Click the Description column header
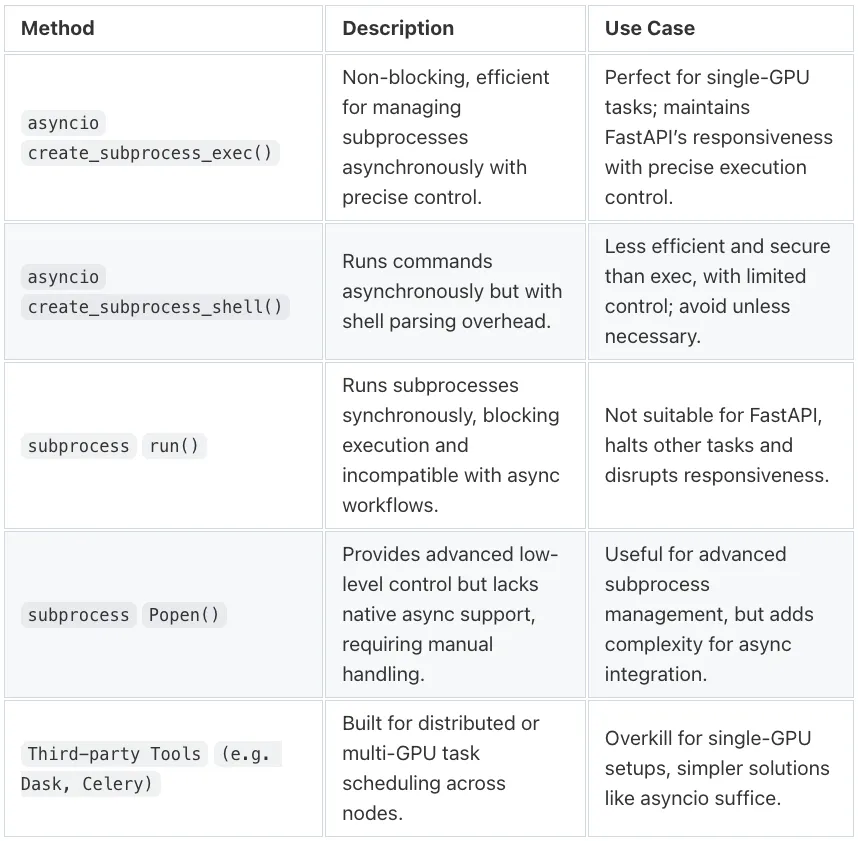858x841 pixels. tap(398, 28)
